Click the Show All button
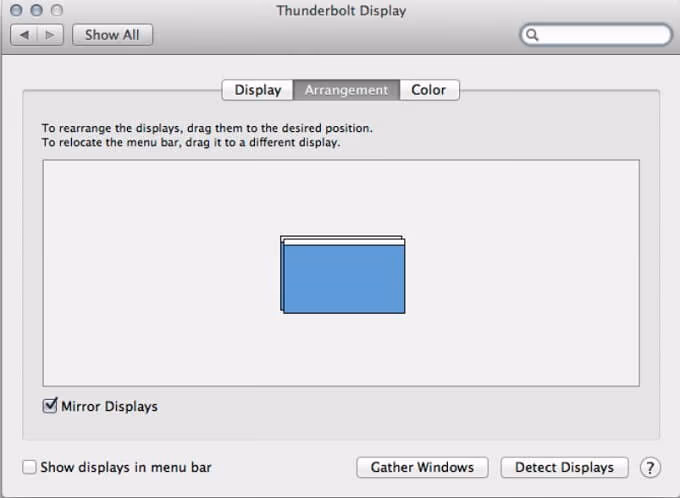The image size is (680, 498). [112, 35]
